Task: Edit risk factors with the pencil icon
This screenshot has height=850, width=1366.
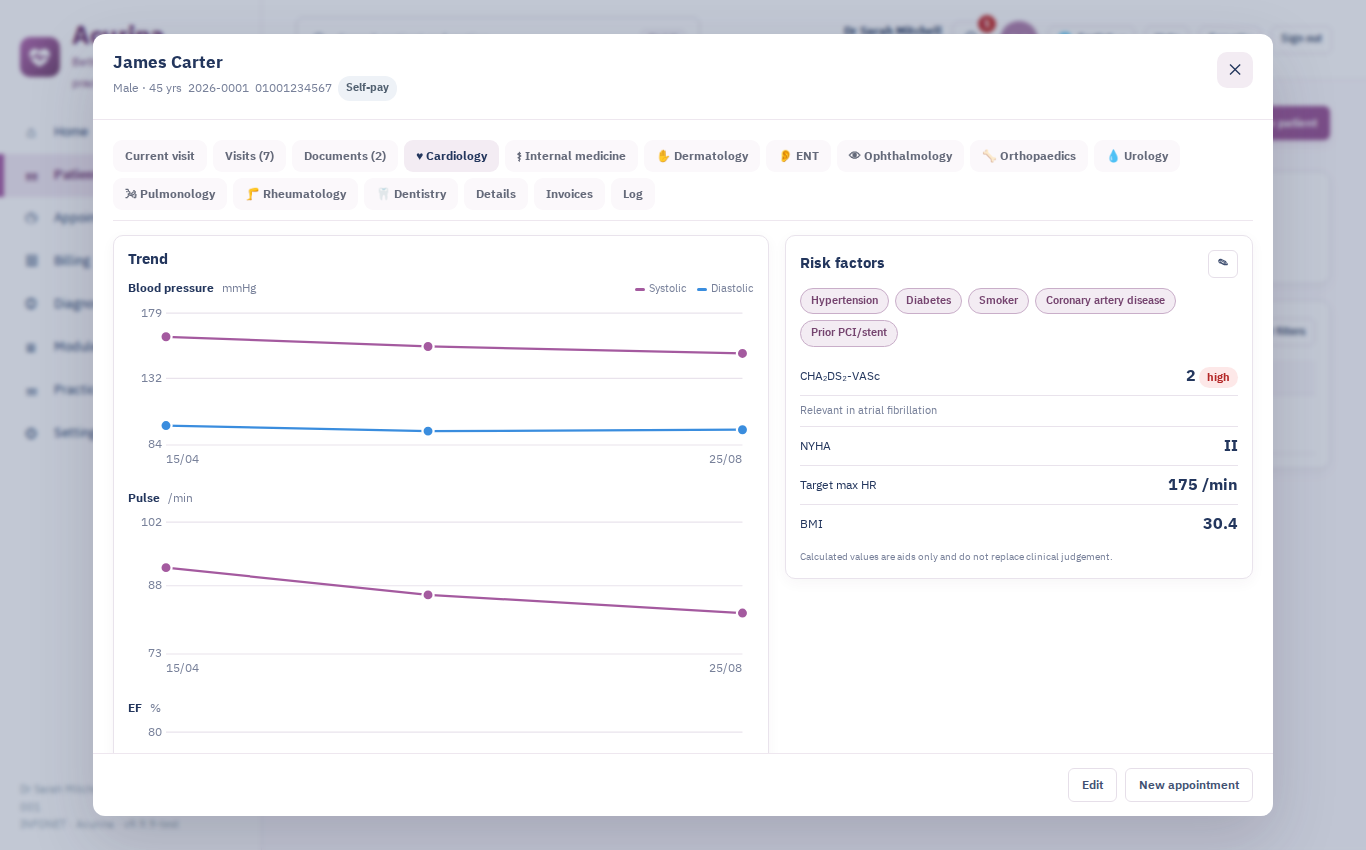Action: click(1222, 263)
